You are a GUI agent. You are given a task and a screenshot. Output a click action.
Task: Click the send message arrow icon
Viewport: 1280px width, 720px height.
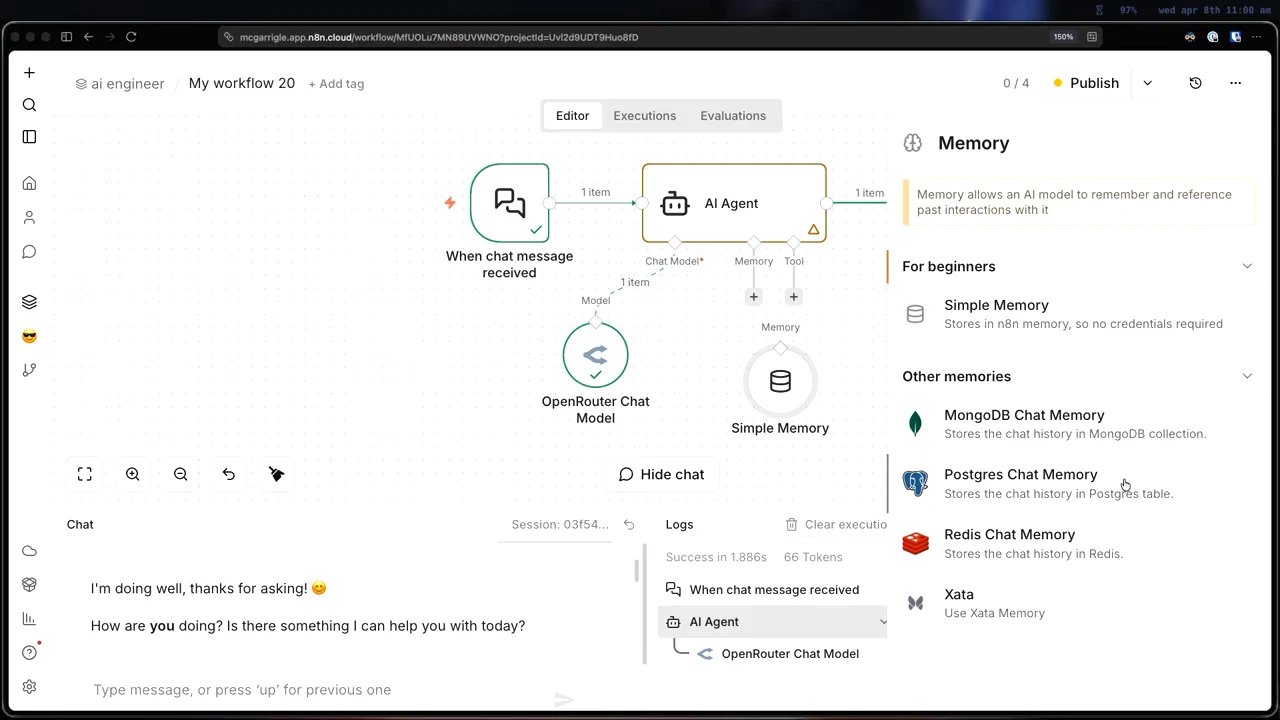[x=564, y=699]
